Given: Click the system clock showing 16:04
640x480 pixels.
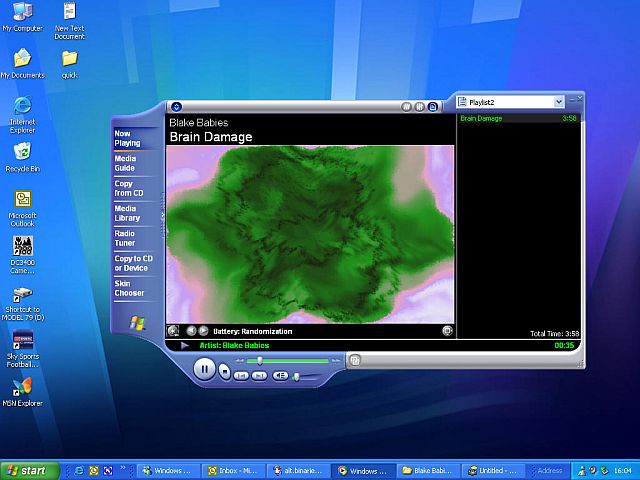Looking at the screenshot, I should click(x=622, y=471).
